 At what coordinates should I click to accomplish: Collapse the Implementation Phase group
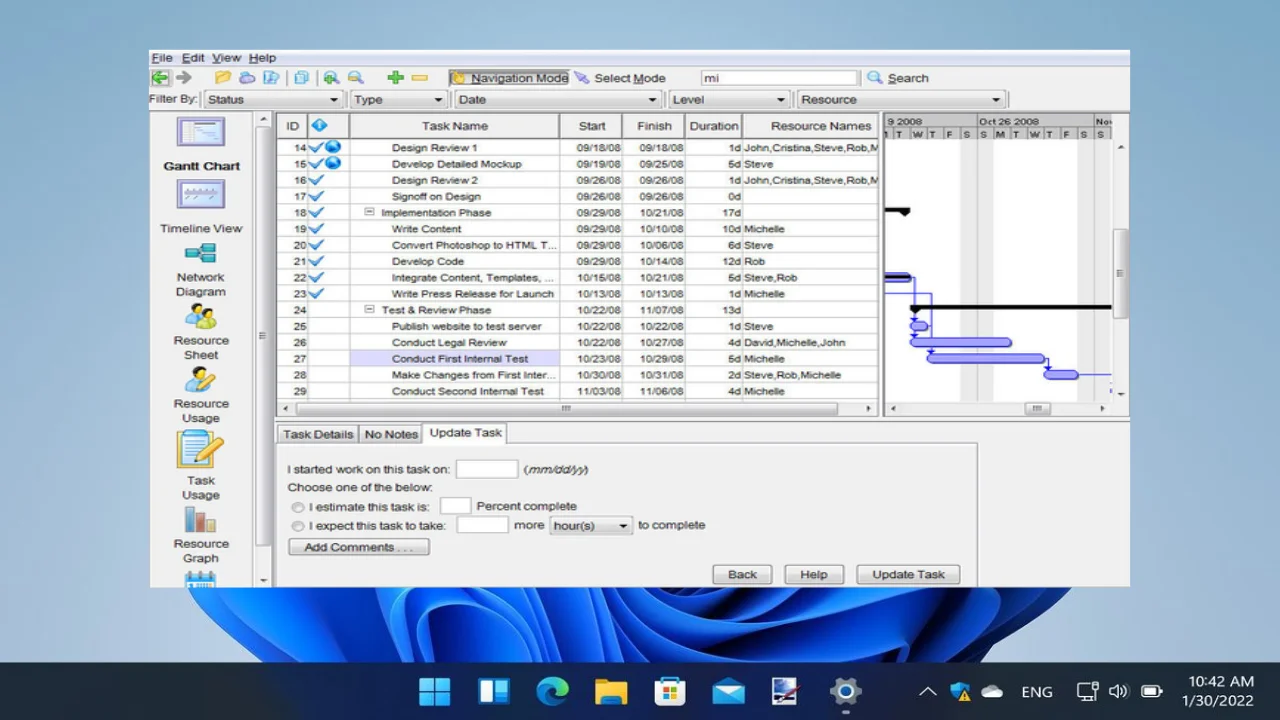click(x=369, y=212)
